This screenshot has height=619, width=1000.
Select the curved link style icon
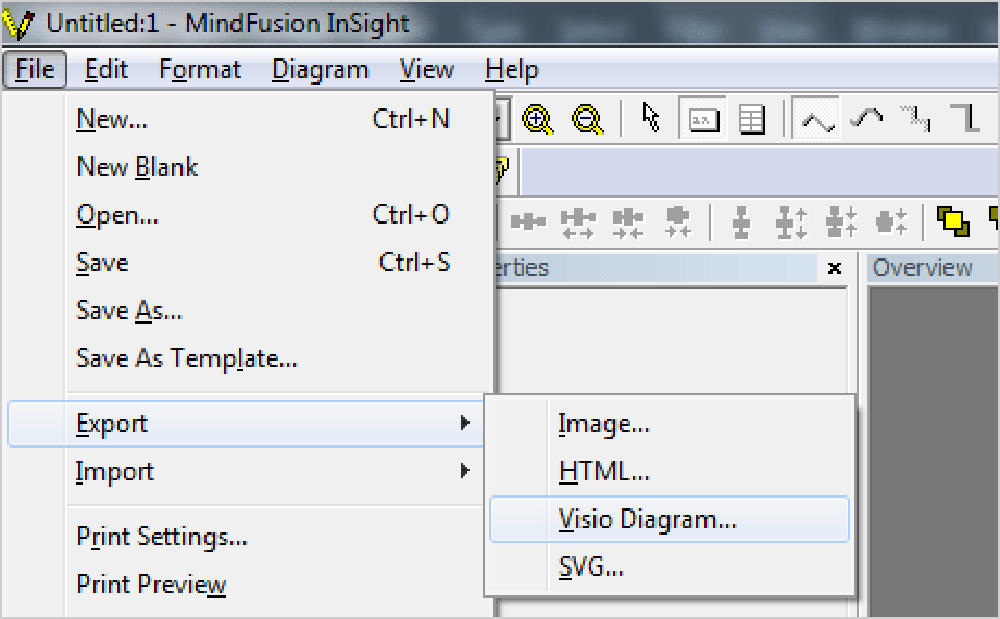click(x=865, y=118)
